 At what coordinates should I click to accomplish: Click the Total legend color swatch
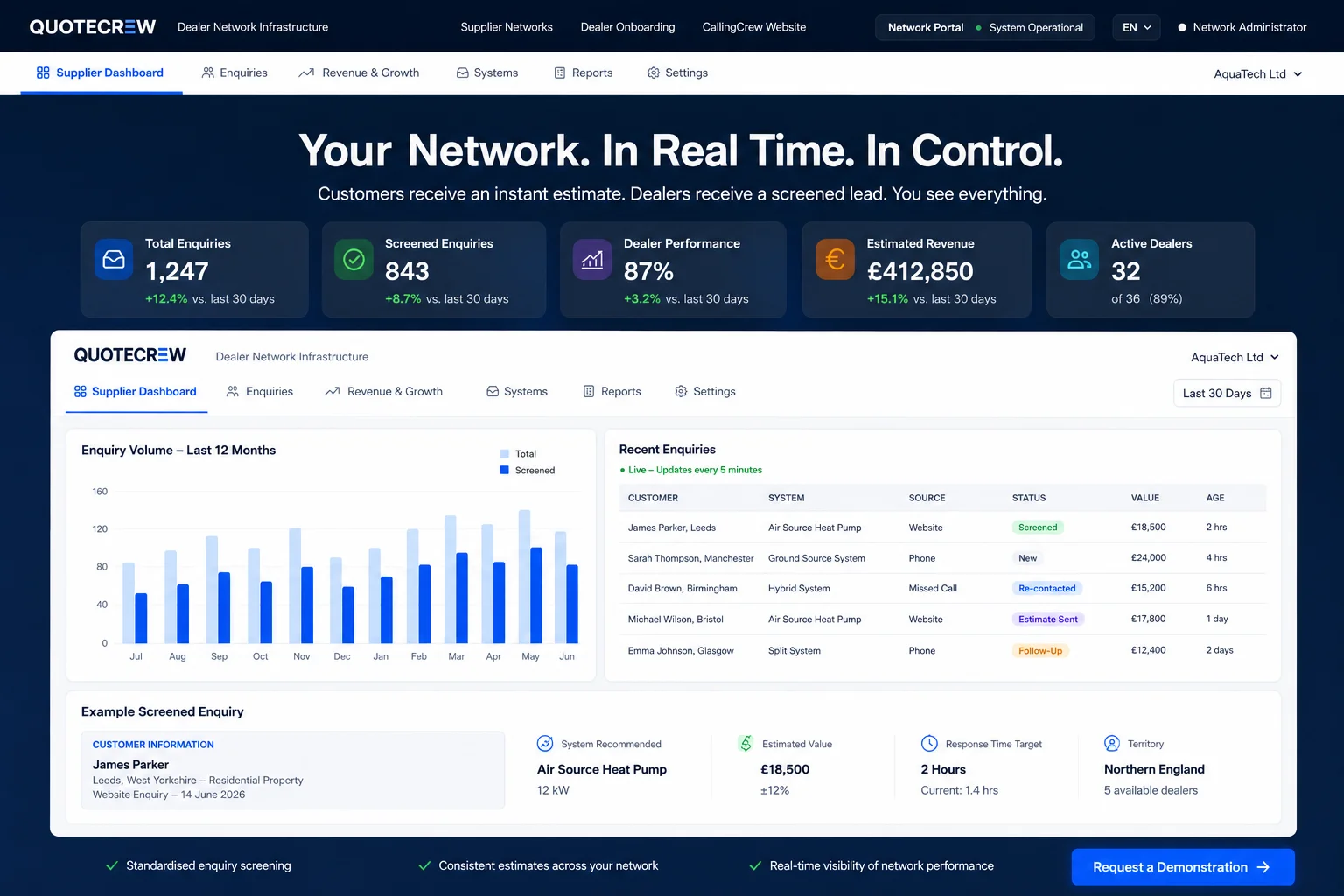[x=505, y=453]
